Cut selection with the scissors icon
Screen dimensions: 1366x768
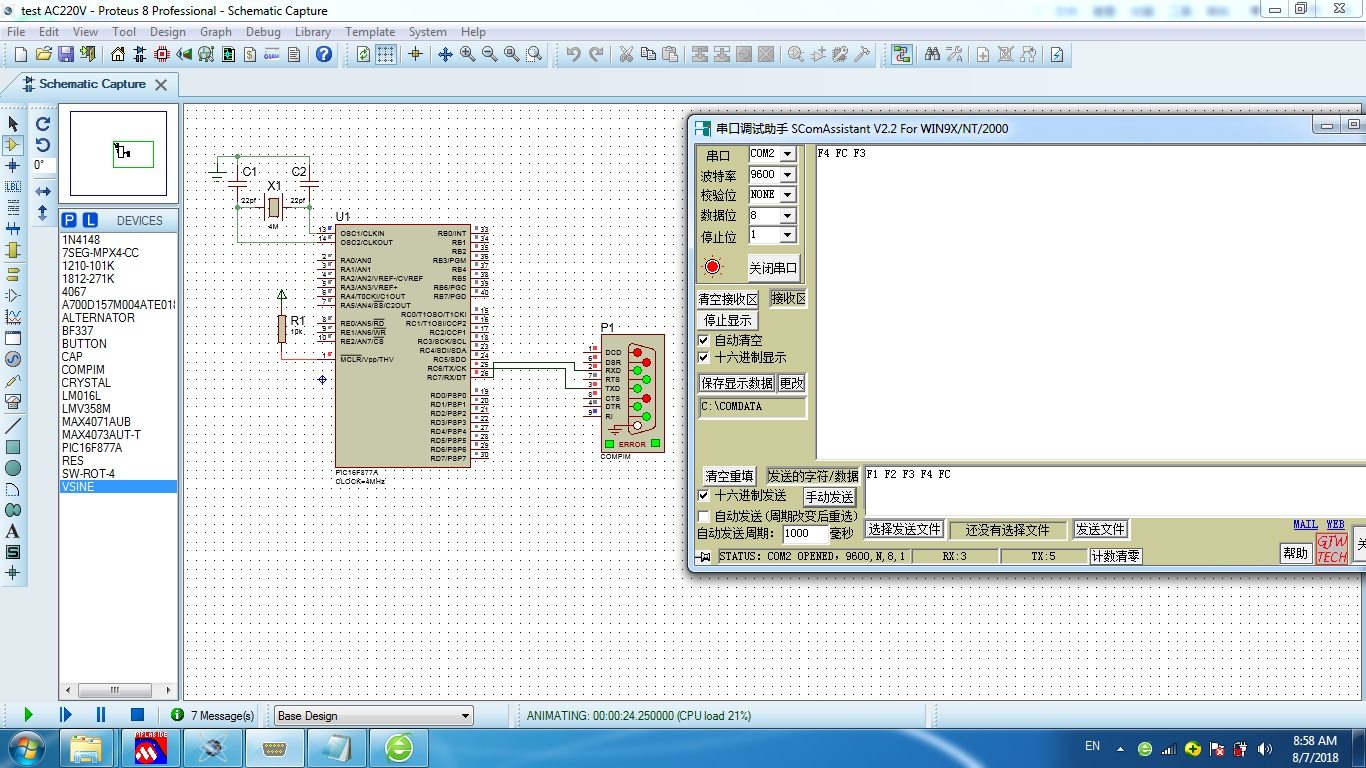[x=626, y=54]
